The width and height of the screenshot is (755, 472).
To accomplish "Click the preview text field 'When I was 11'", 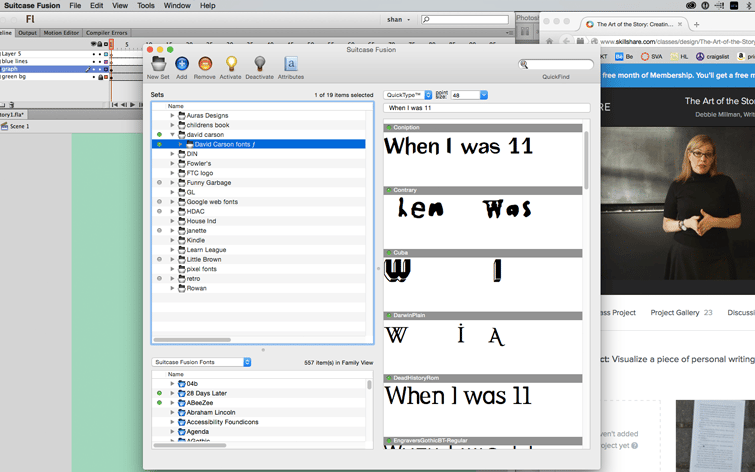I will pos(487,108).
